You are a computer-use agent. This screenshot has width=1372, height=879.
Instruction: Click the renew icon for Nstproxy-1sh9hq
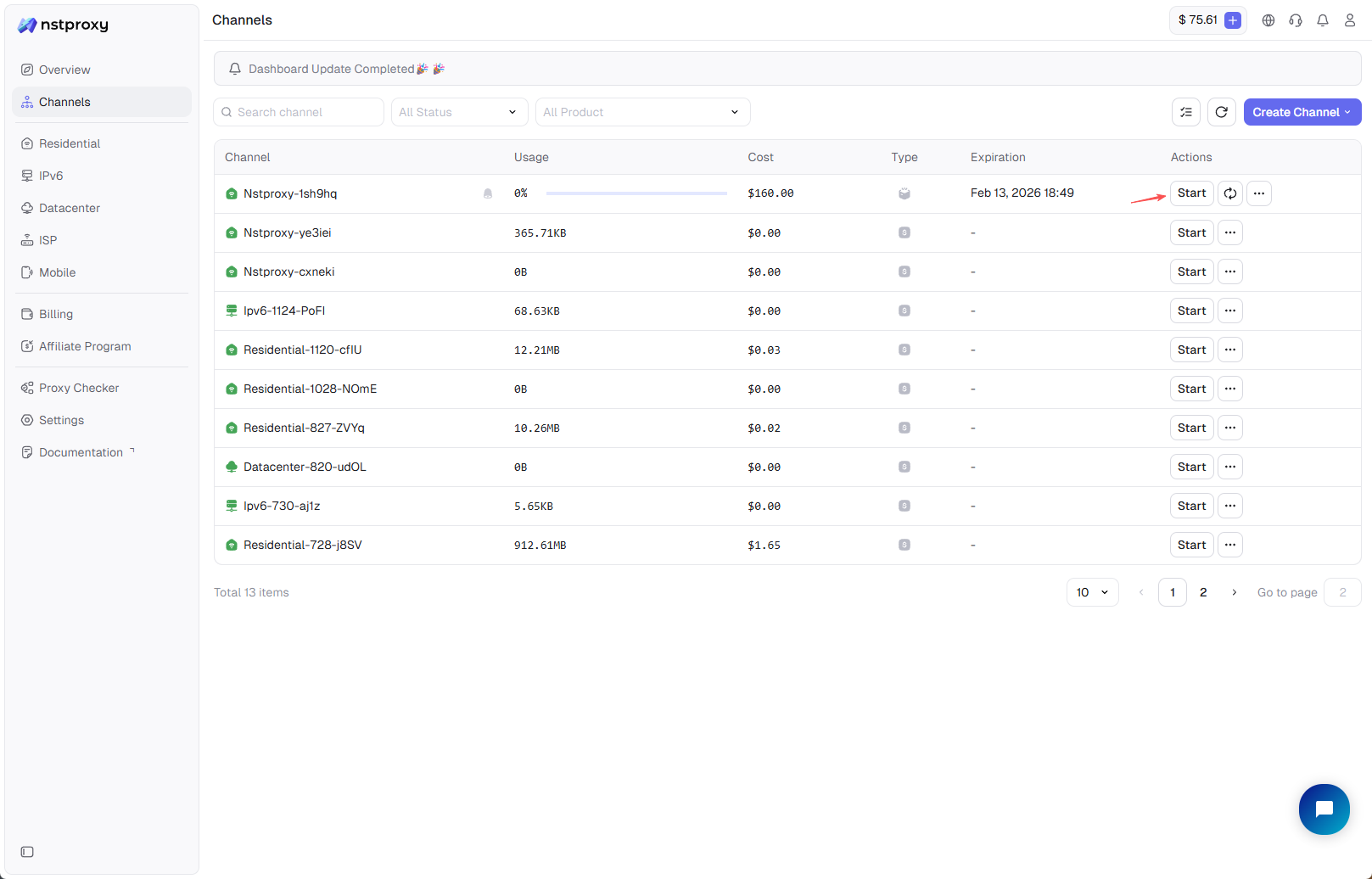1230,193
